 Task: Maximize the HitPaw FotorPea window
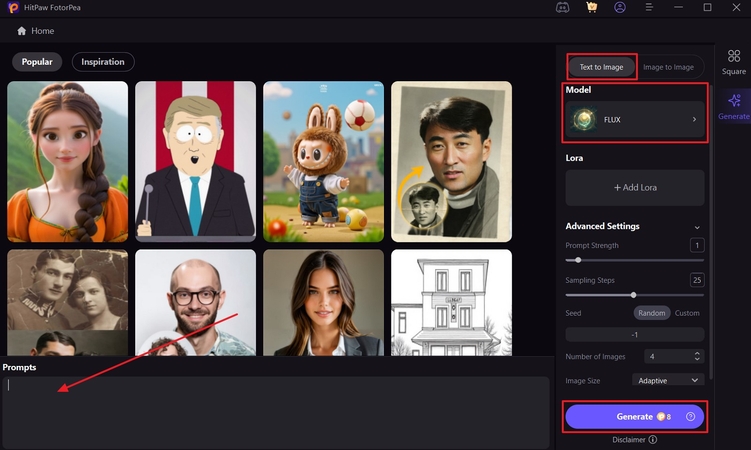click(707, 7)
